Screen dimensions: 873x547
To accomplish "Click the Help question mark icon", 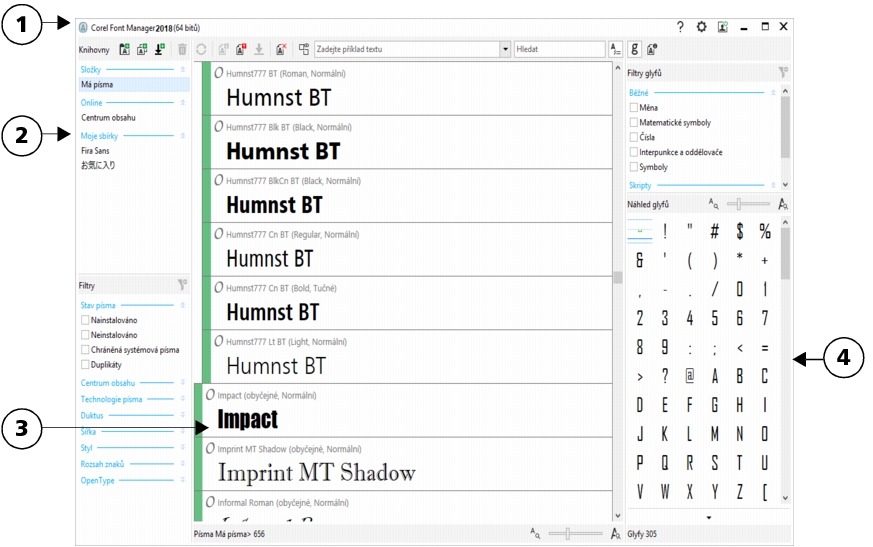I will 680,27.
